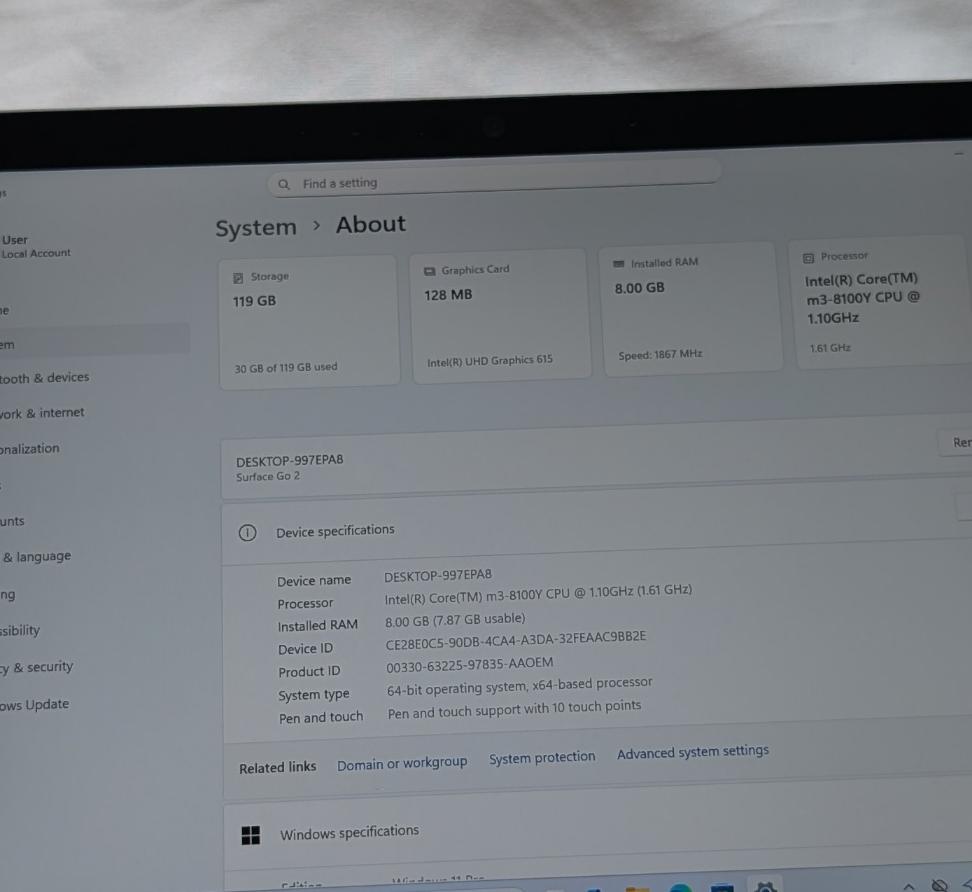The image size is (972, 892).
Task: Expand the Windows specifications section
Action: coord(600,830)
